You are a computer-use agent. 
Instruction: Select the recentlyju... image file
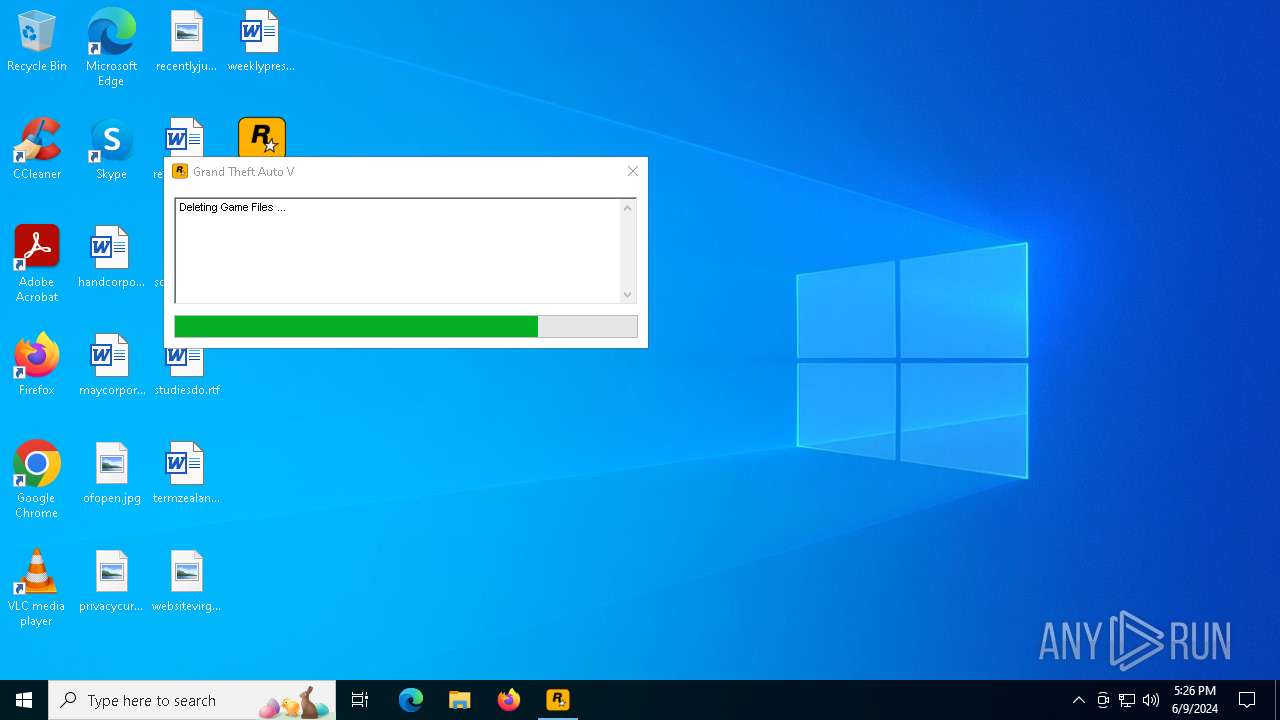coord(186,42)
